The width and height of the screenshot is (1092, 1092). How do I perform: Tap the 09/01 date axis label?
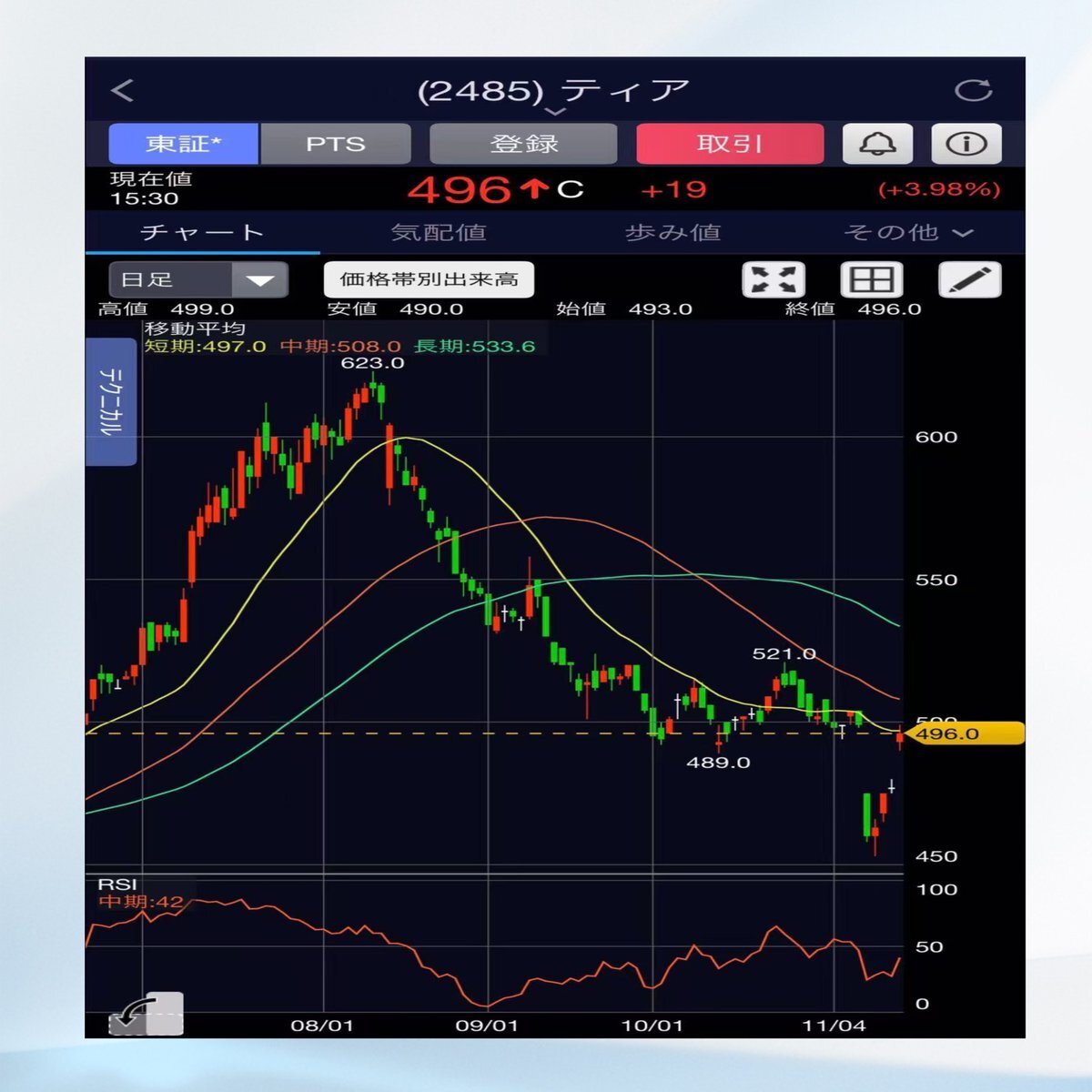487,1026
